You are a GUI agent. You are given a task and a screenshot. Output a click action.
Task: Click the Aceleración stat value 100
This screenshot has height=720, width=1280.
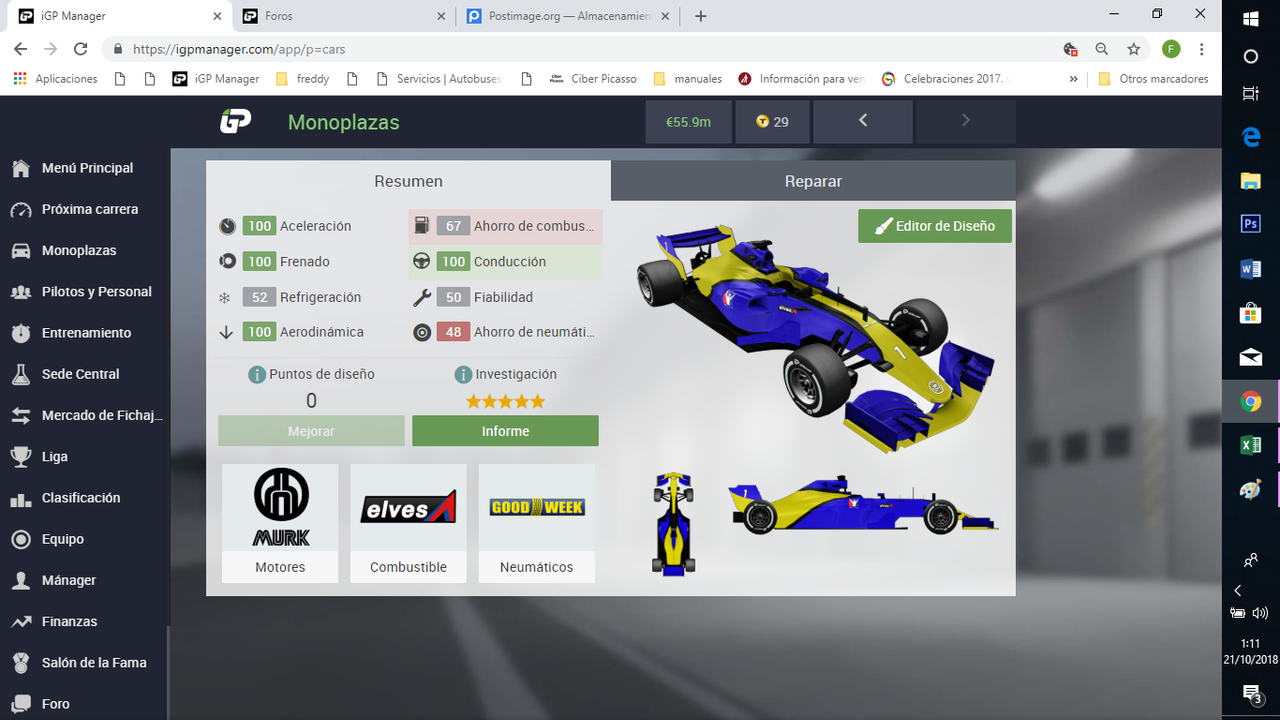259,226
